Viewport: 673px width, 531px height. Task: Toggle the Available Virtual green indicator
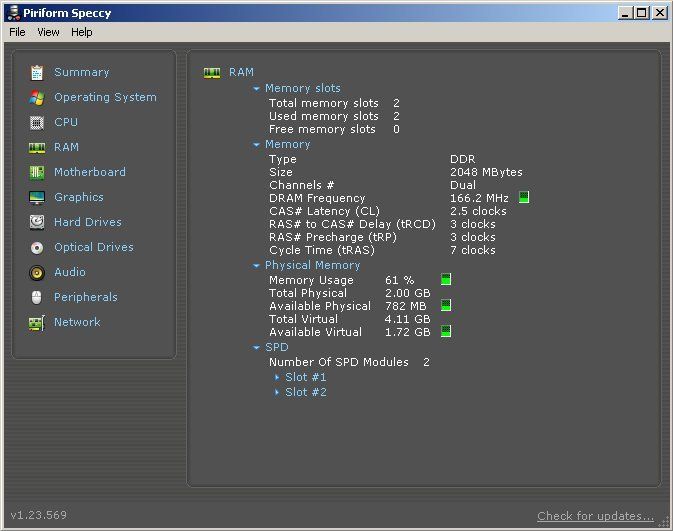click(446, 331)
